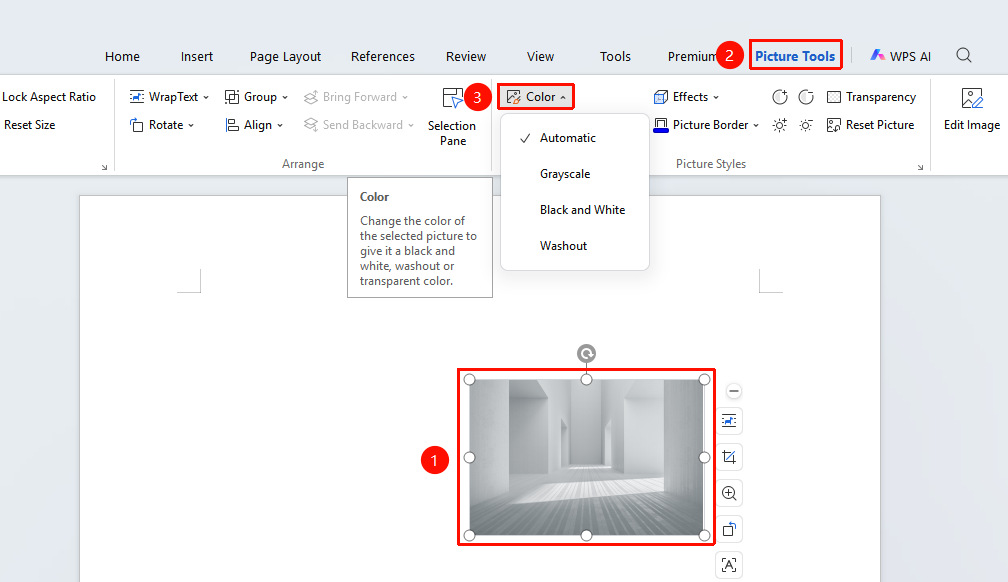Screen dimensions: 1008x582
Task: Open the Edit Image tool
Action: click(972, 109)
